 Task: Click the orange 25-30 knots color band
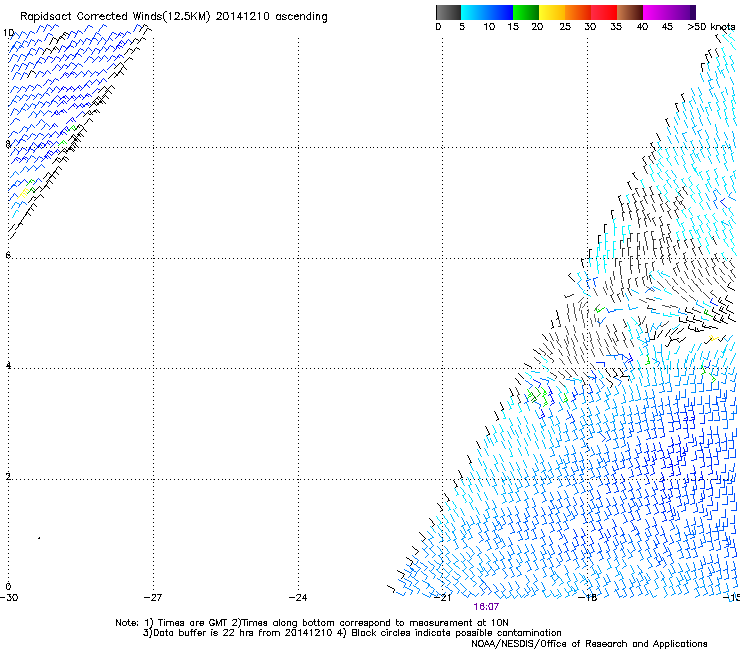(578, 12)
